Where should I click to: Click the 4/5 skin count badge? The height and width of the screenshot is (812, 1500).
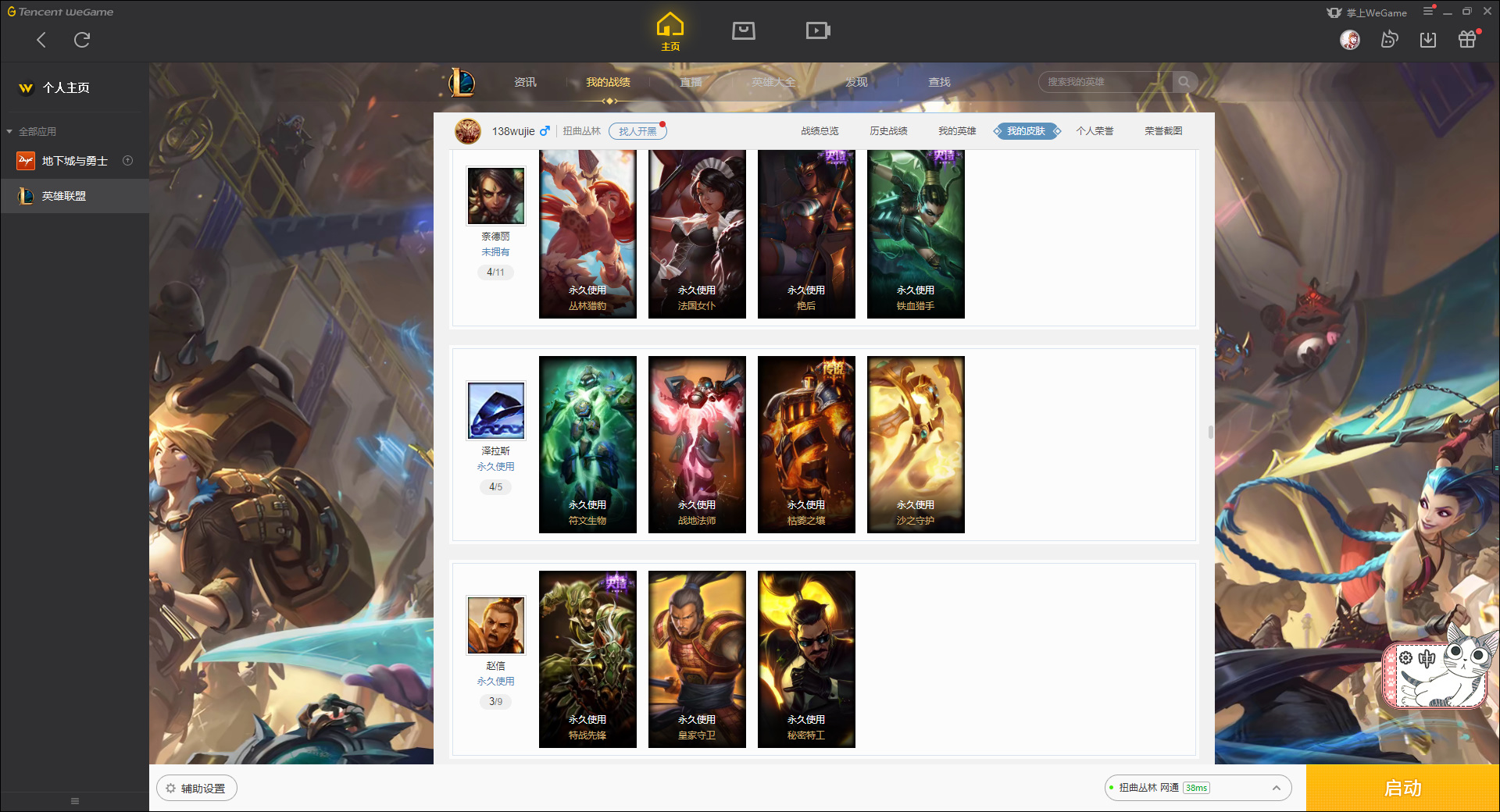495,487
